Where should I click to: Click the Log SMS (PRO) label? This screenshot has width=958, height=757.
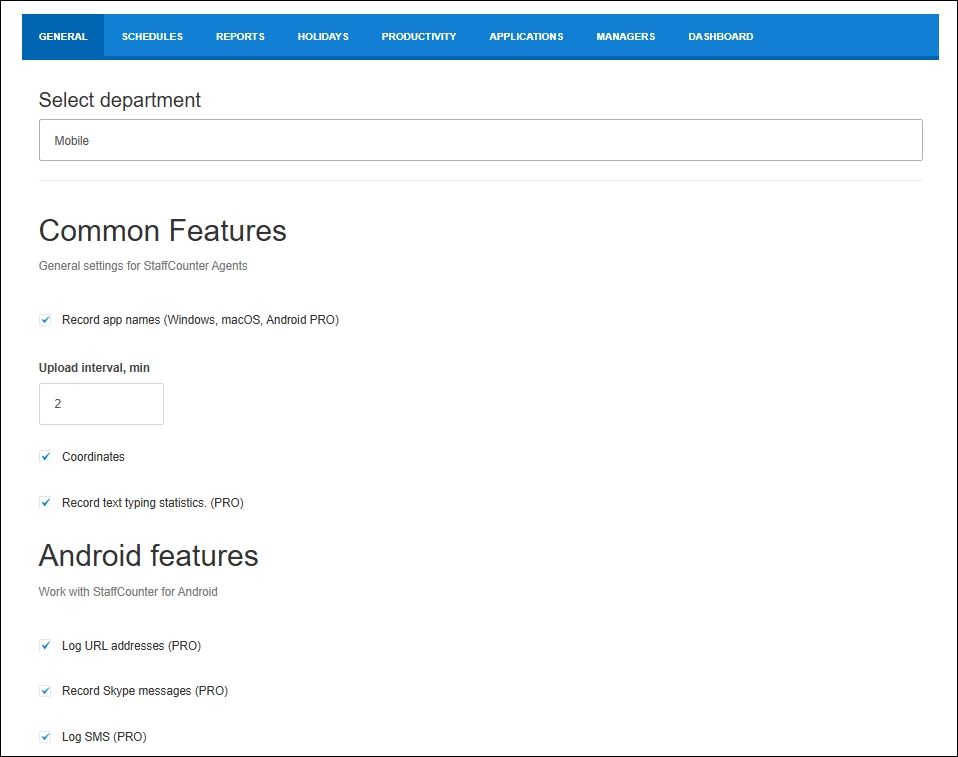(x=104, y=737)
